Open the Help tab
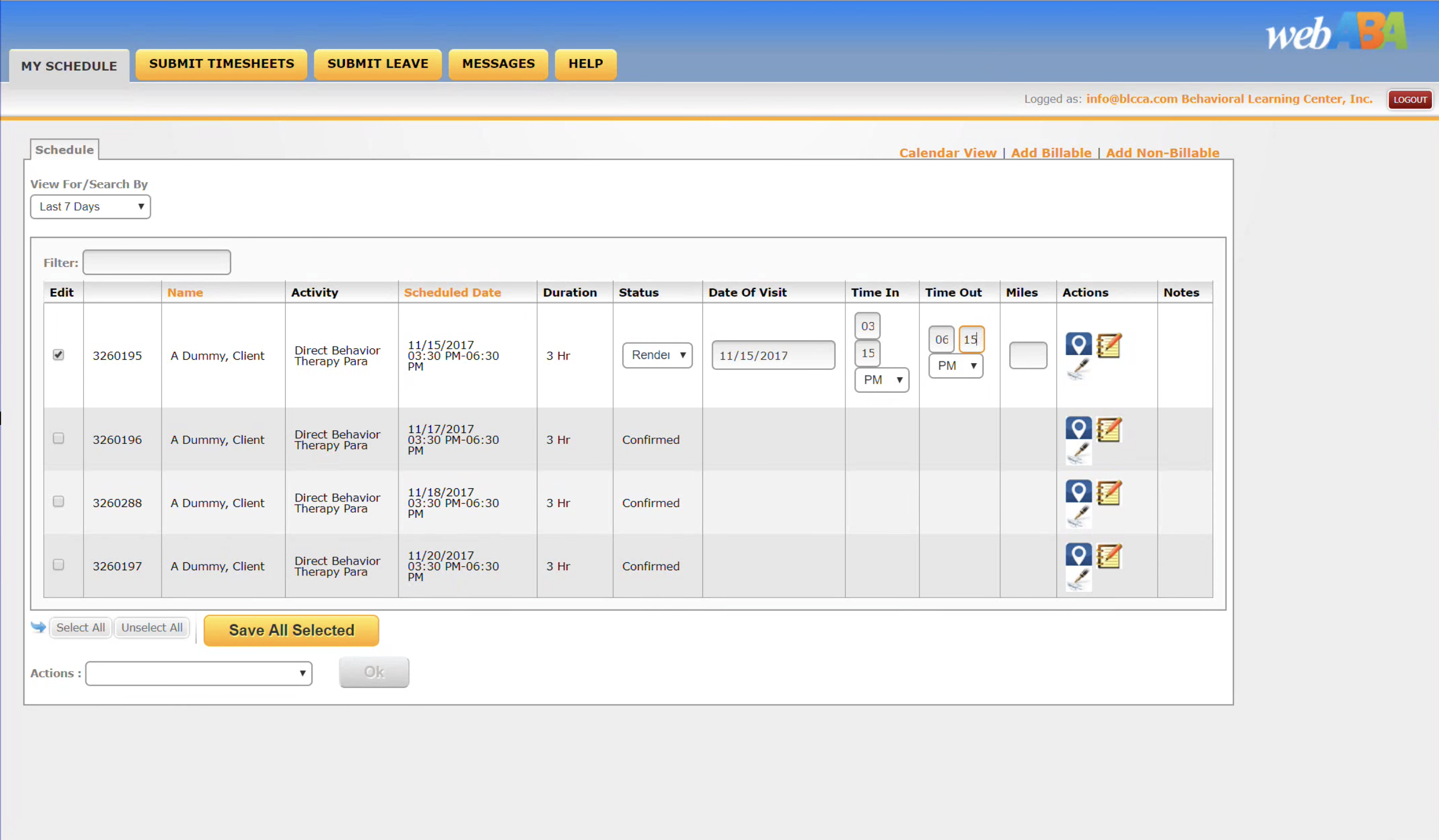 (x=586, y=64)
